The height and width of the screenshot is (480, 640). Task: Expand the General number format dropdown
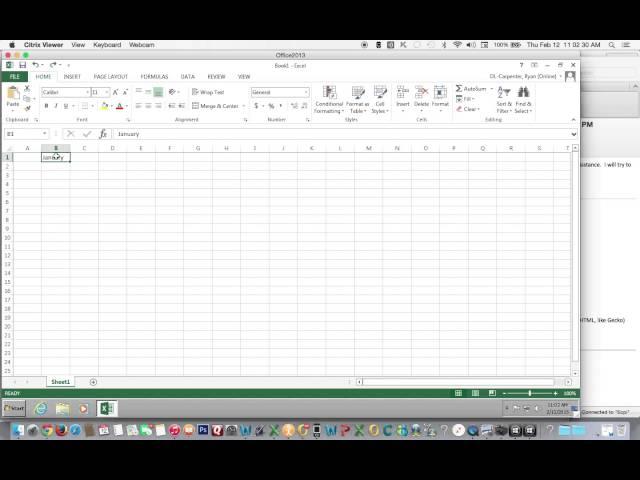[x=306, y=92]
